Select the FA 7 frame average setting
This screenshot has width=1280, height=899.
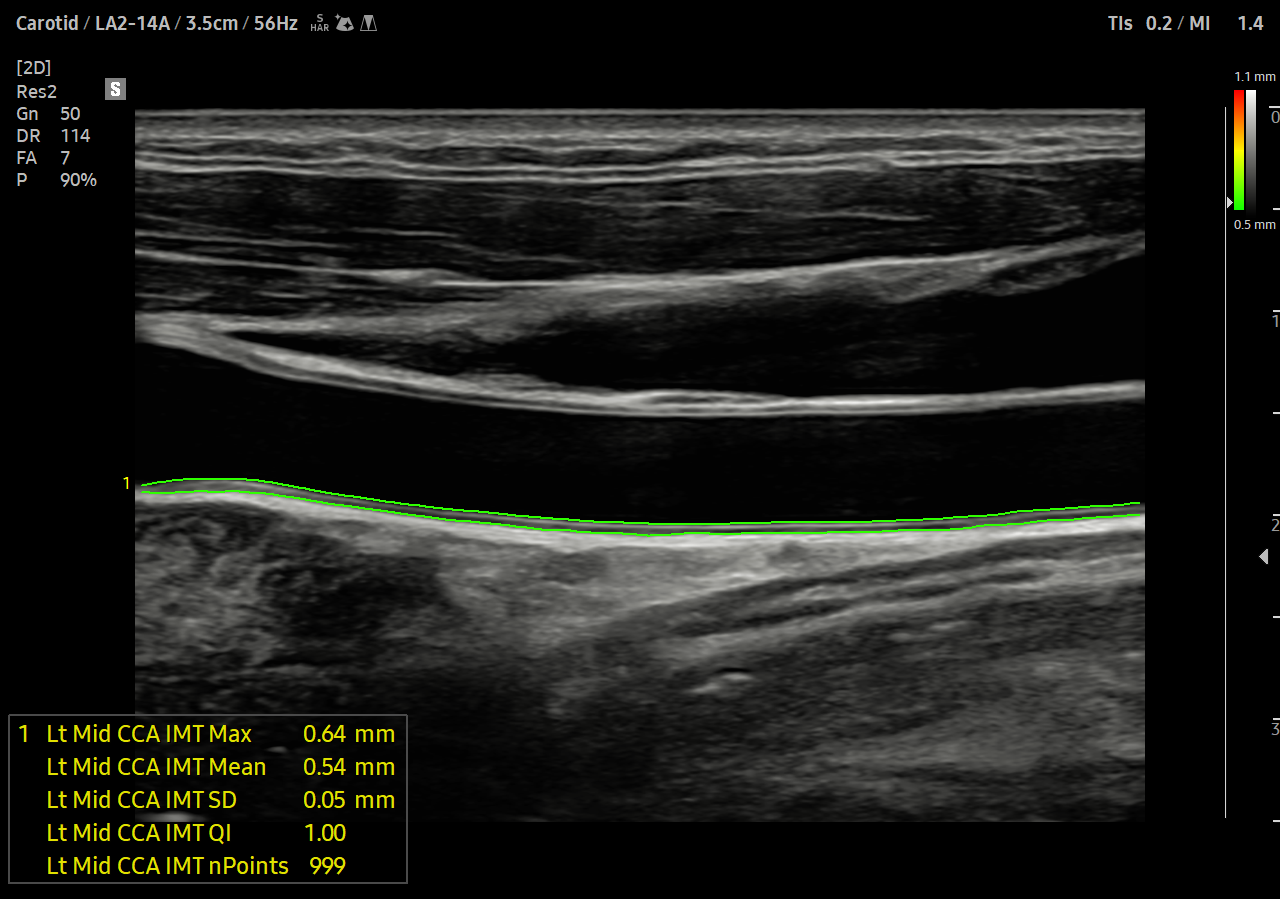pos(43,158)
